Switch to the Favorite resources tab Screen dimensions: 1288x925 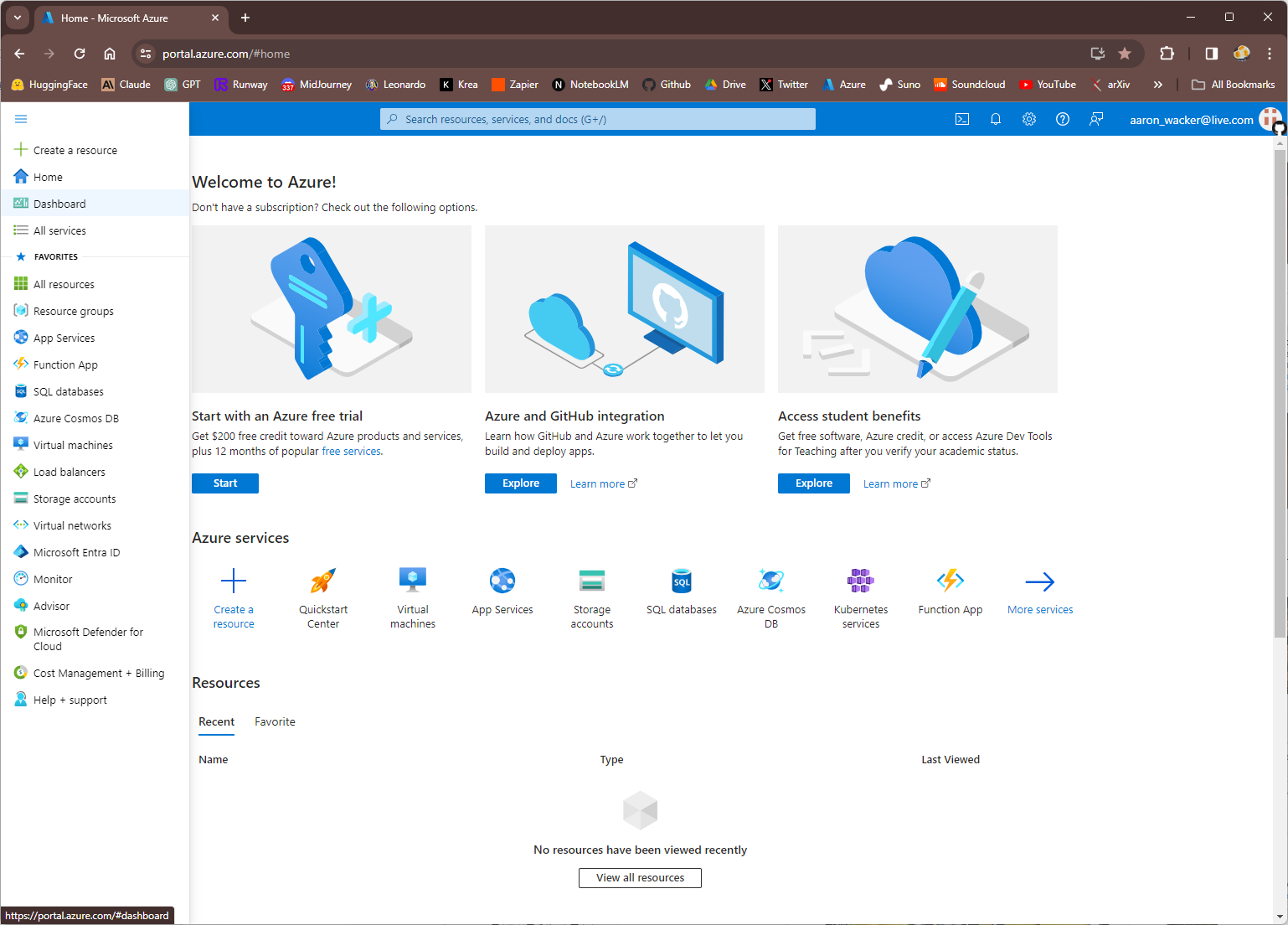tap(275, 722)
